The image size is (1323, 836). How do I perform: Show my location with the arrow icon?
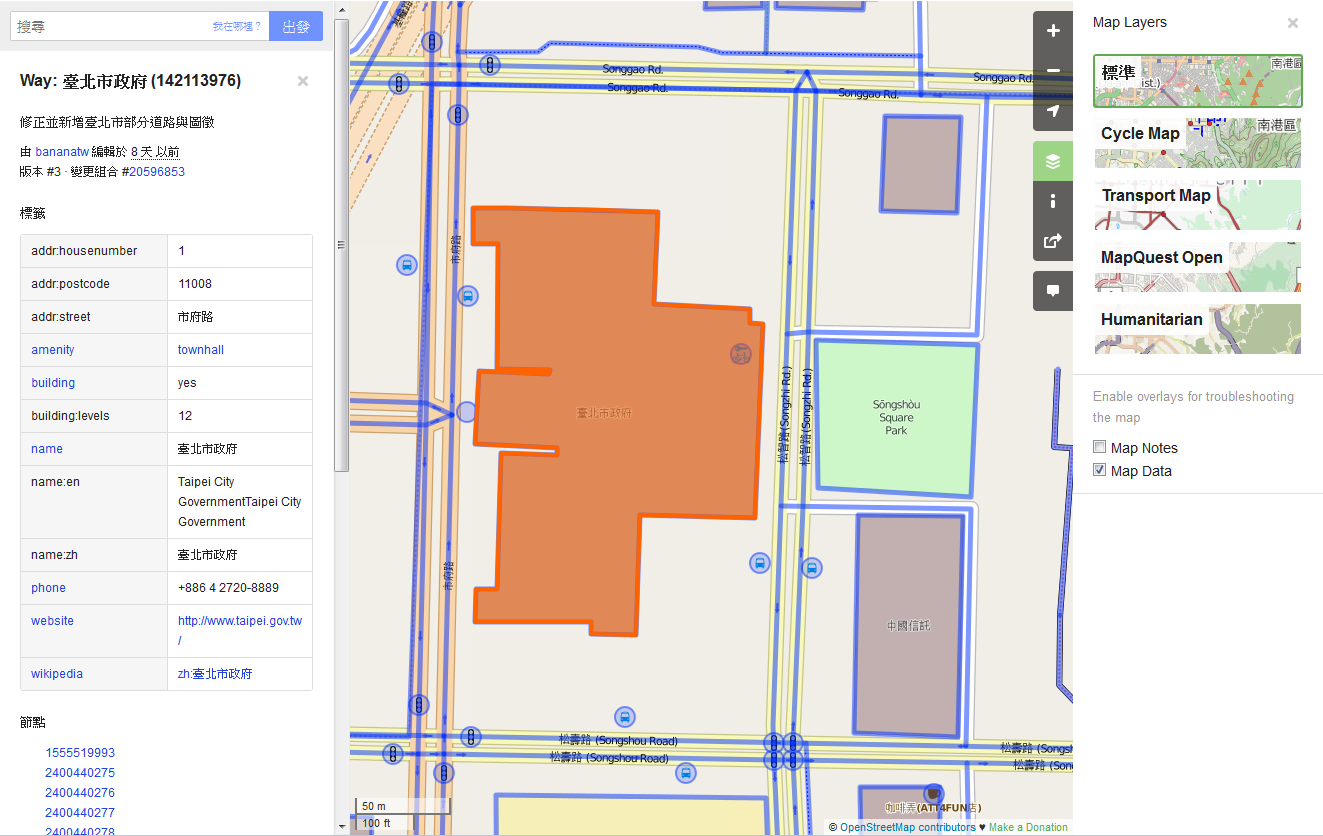1052,111
